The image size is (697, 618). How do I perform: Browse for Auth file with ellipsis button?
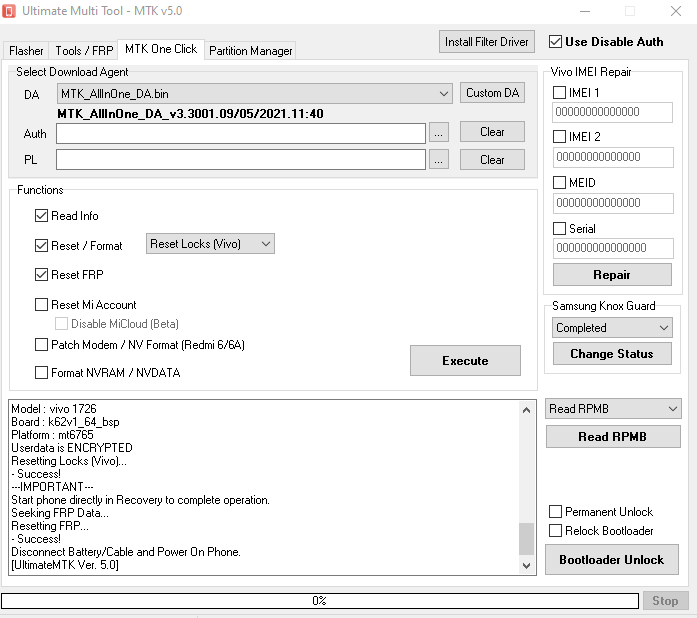point(438,133)
